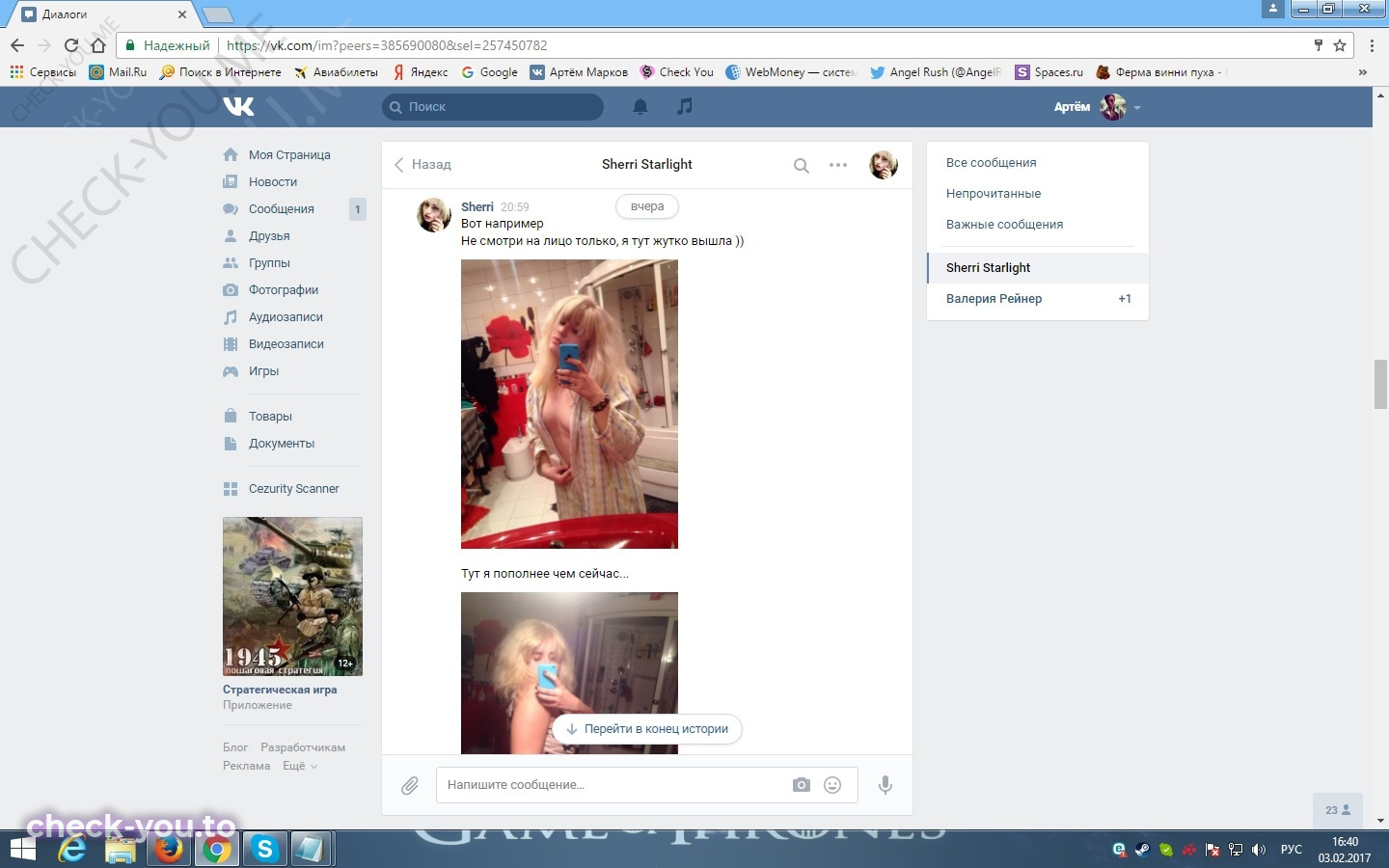Open the Chrome home page button
The width and height of the screenshot is (1389, 868).
point(97,45)
